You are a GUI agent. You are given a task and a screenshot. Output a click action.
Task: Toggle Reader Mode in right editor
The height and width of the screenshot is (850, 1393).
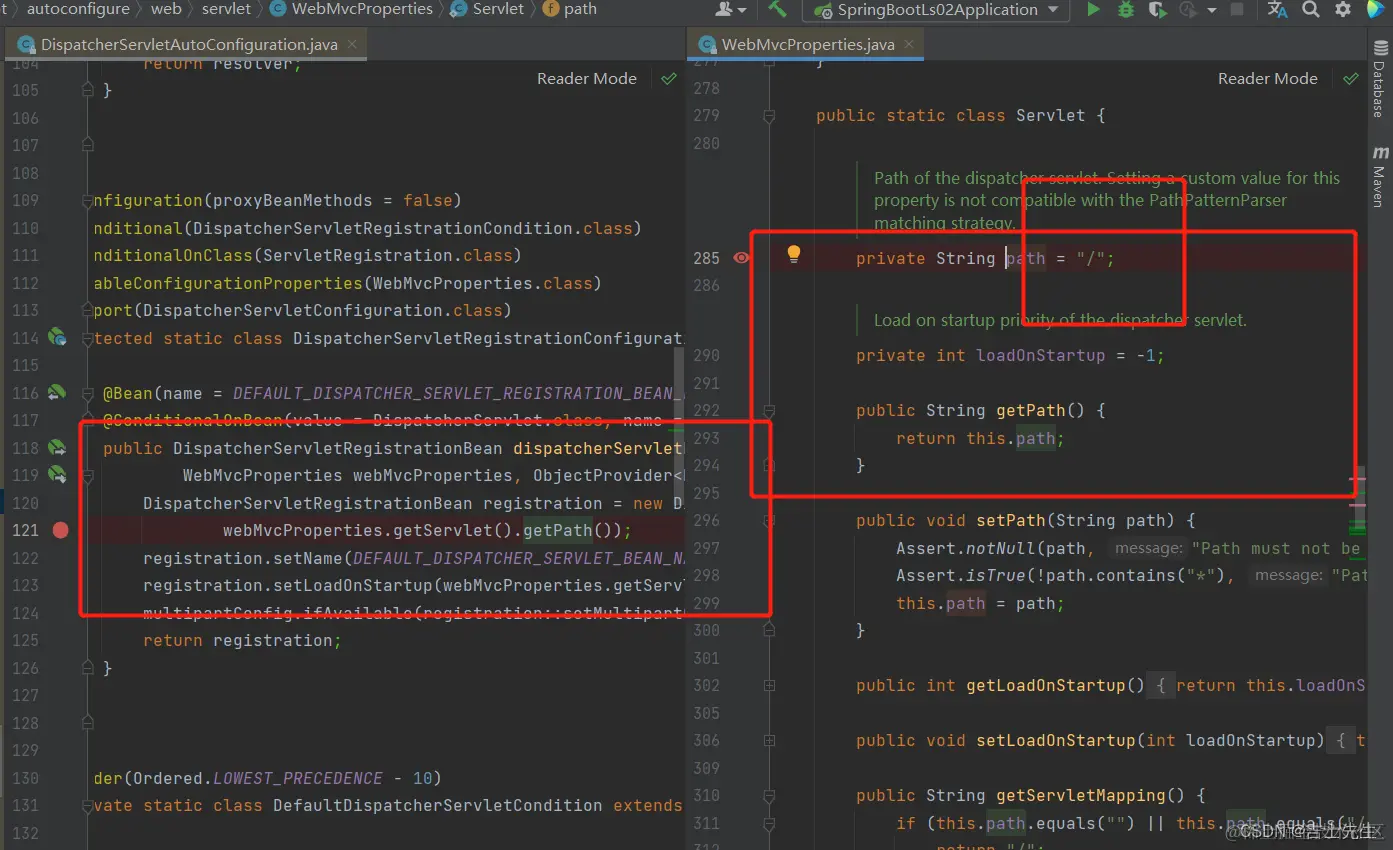[x=1268, y=79]
